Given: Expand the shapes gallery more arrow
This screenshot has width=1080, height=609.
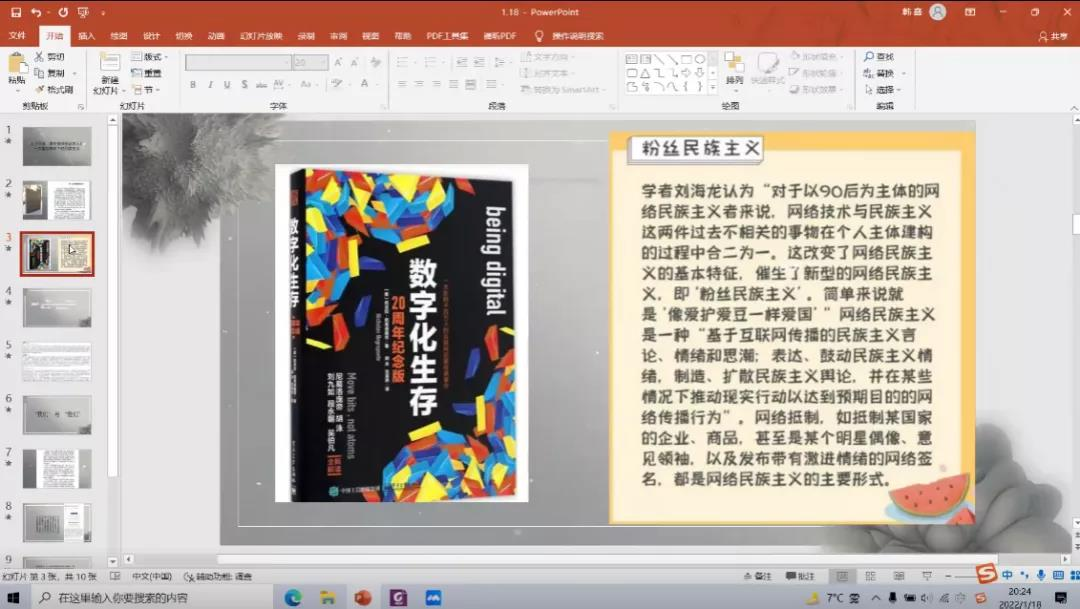Looking at the screenshot, I should click(x=711, y=88).
